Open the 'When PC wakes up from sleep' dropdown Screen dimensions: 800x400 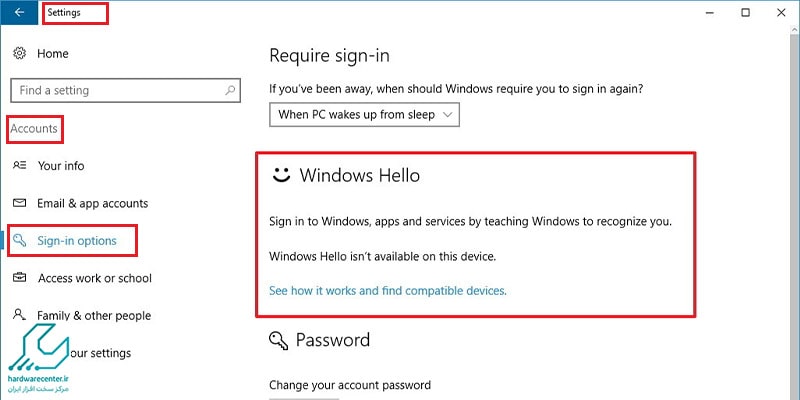pos(364,115)
